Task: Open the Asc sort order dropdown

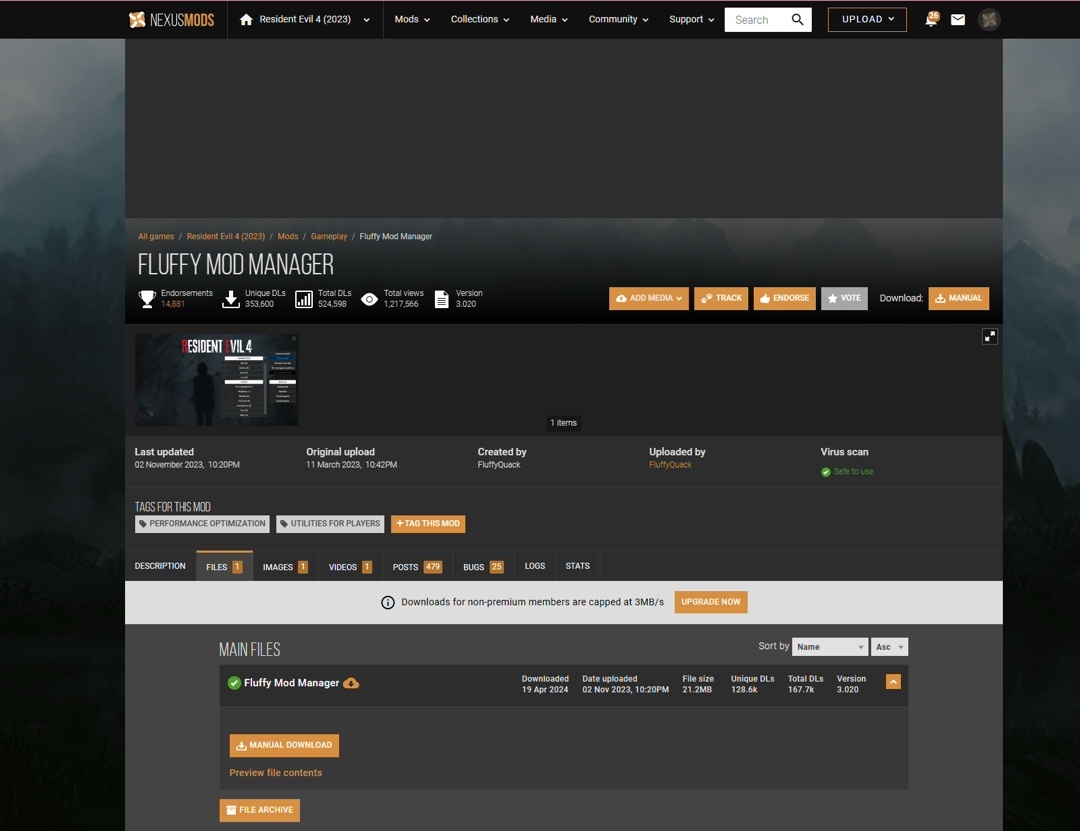Action: click(889, 647)
